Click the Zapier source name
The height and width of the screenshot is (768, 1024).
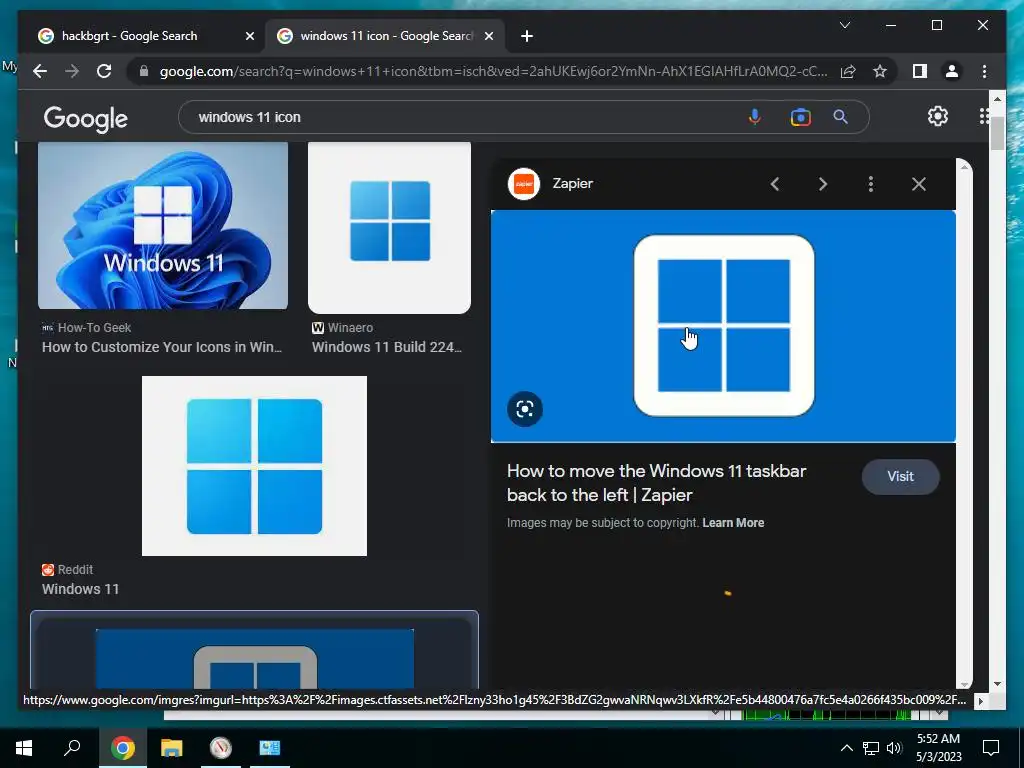(x=573, y=184)
